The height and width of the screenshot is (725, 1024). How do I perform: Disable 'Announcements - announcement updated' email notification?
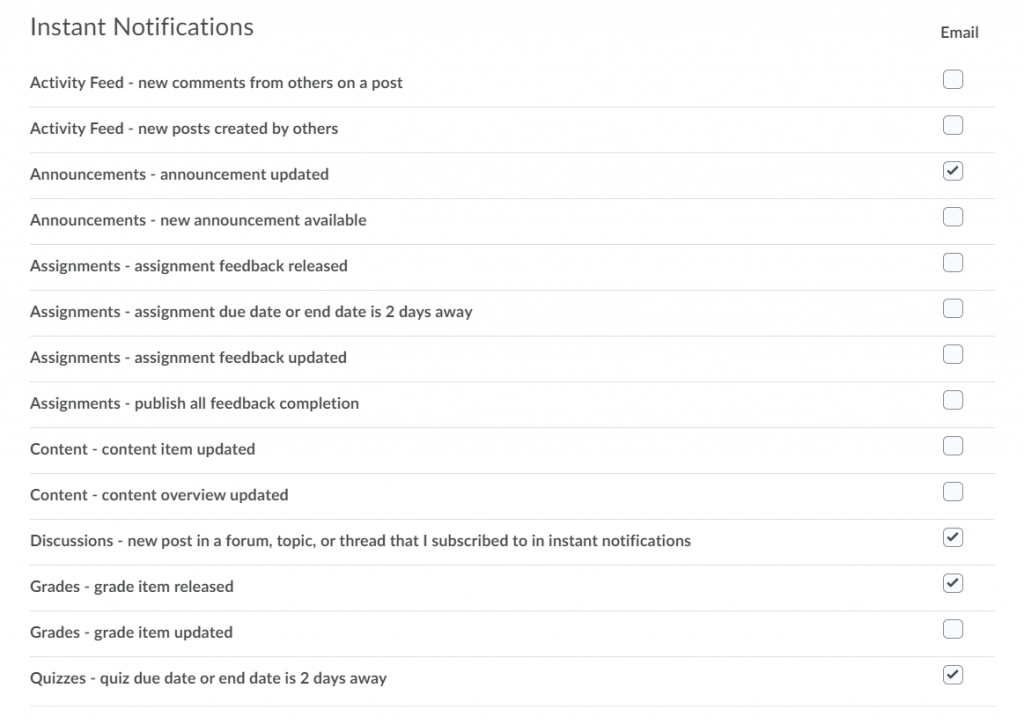(953, 171)
